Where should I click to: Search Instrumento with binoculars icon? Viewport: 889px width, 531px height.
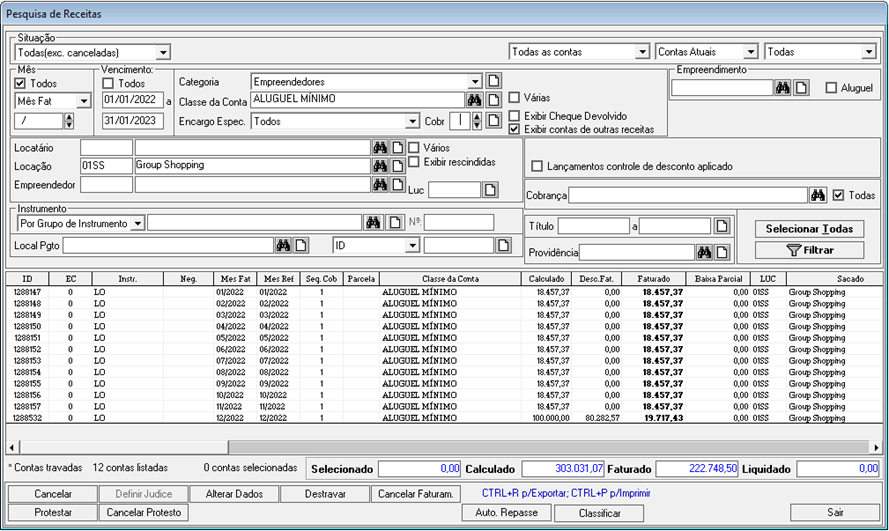373,223
